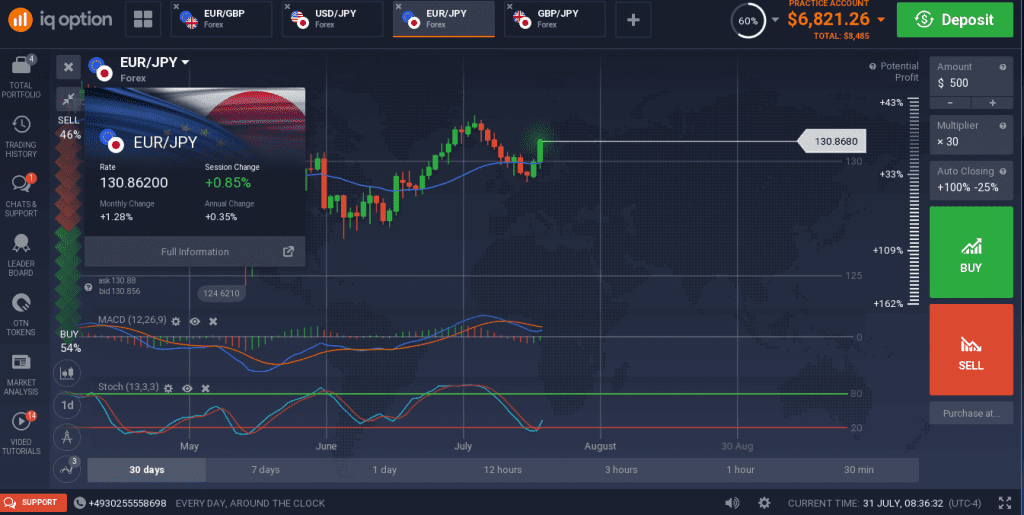Increase the amount with plus
The height and width of the screenshot is (515, 1024).
click(x=992, y=103)
